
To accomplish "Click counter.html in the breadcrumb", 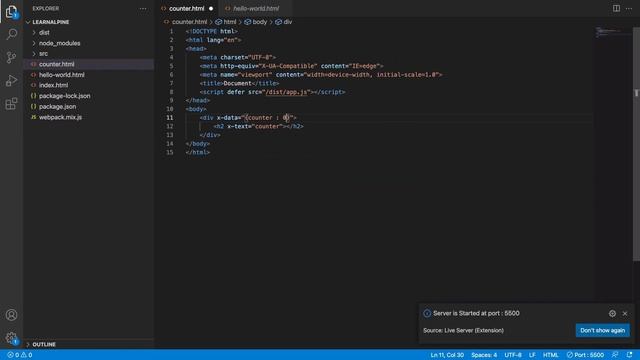I will pyautogui.click(x=189, y=22).
